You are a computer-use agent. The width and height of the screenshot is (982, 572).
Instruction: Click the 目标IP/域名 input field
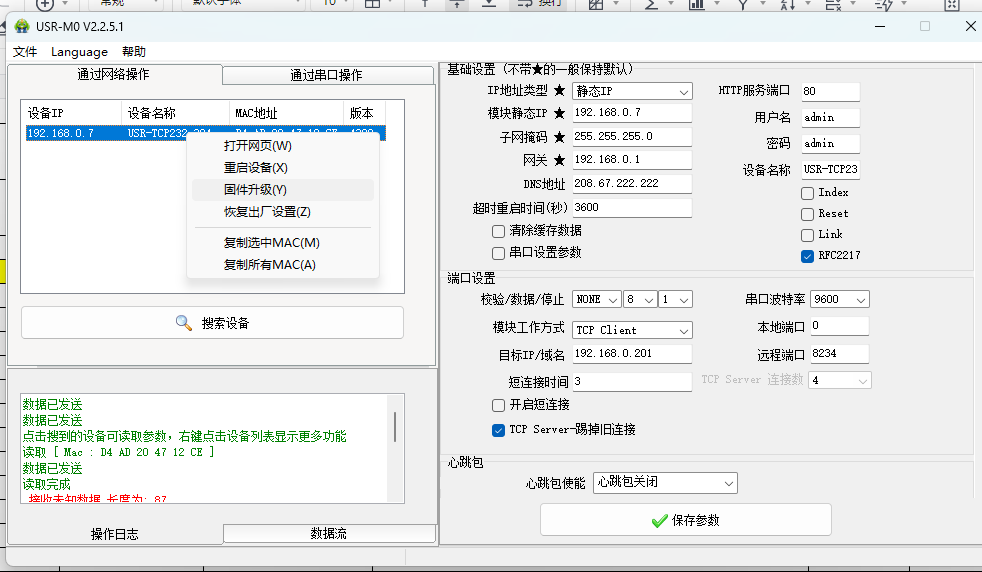pyautogui.click(x=632, y=354)
